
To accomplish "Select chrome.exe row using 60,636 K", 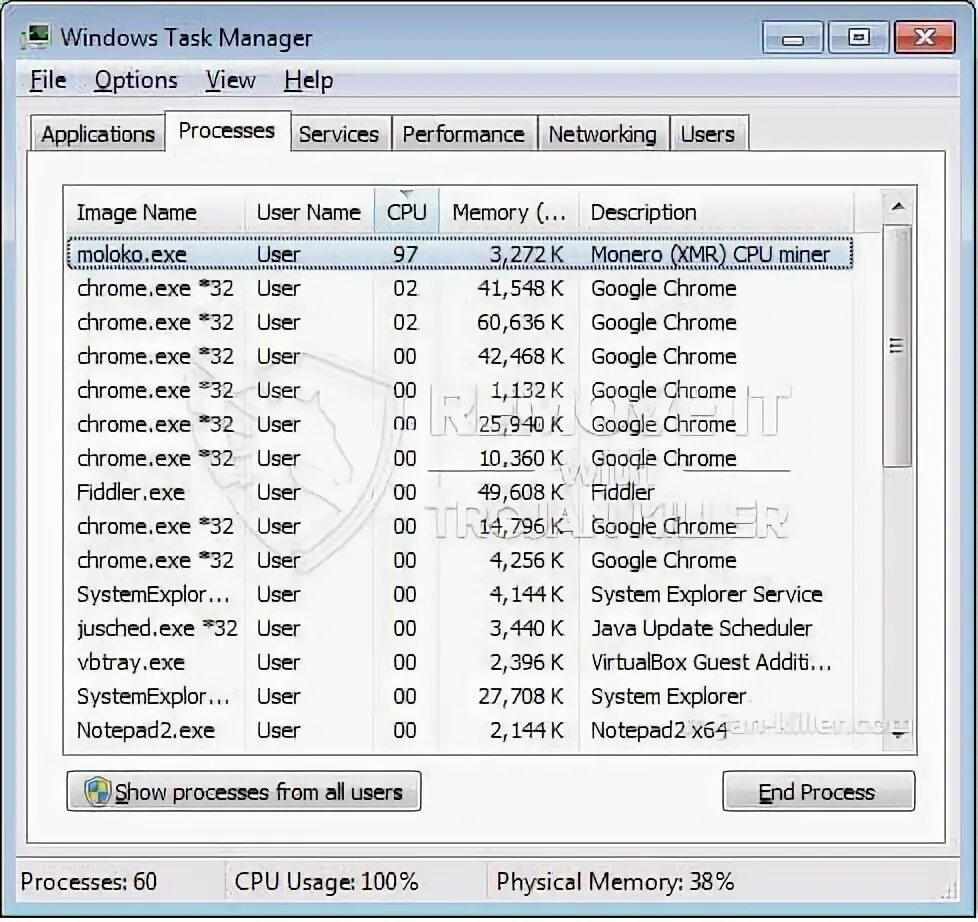I will pos(460,323).
